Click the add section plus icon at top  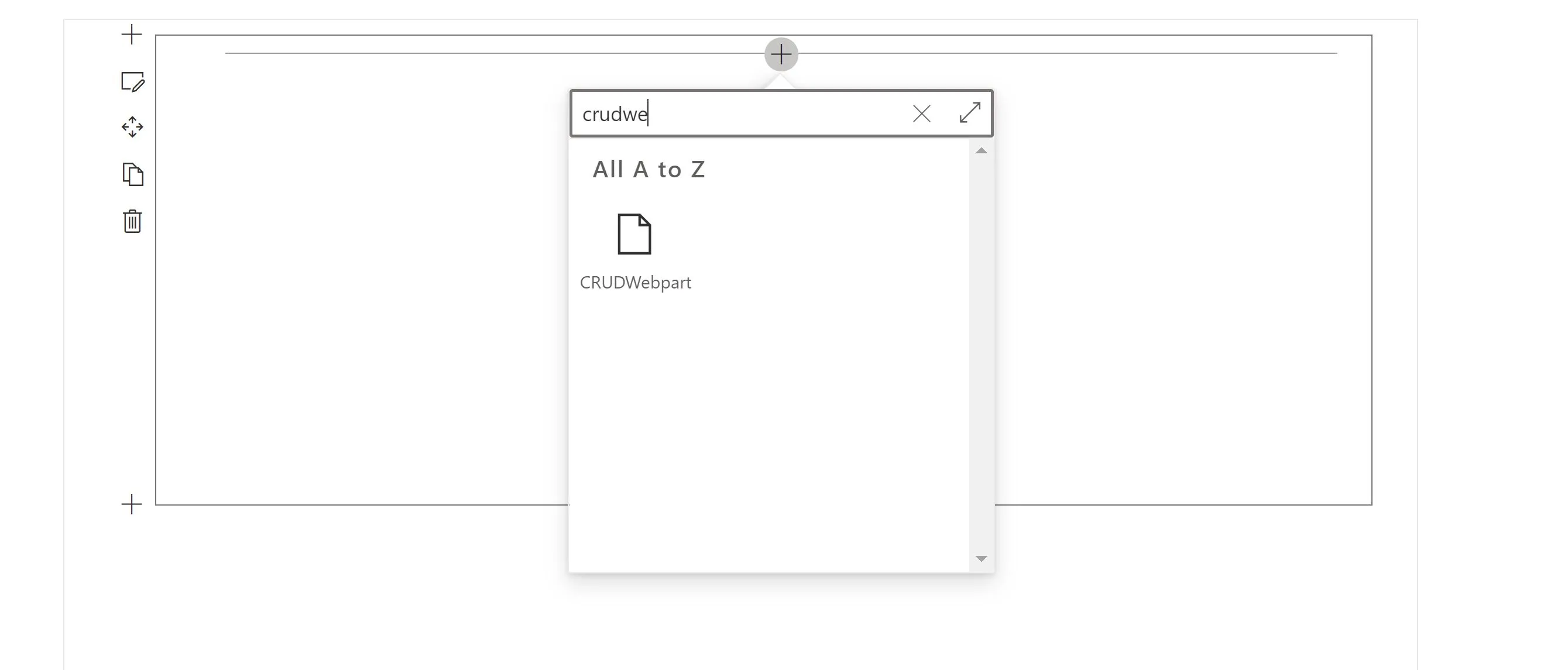(133, 35)
